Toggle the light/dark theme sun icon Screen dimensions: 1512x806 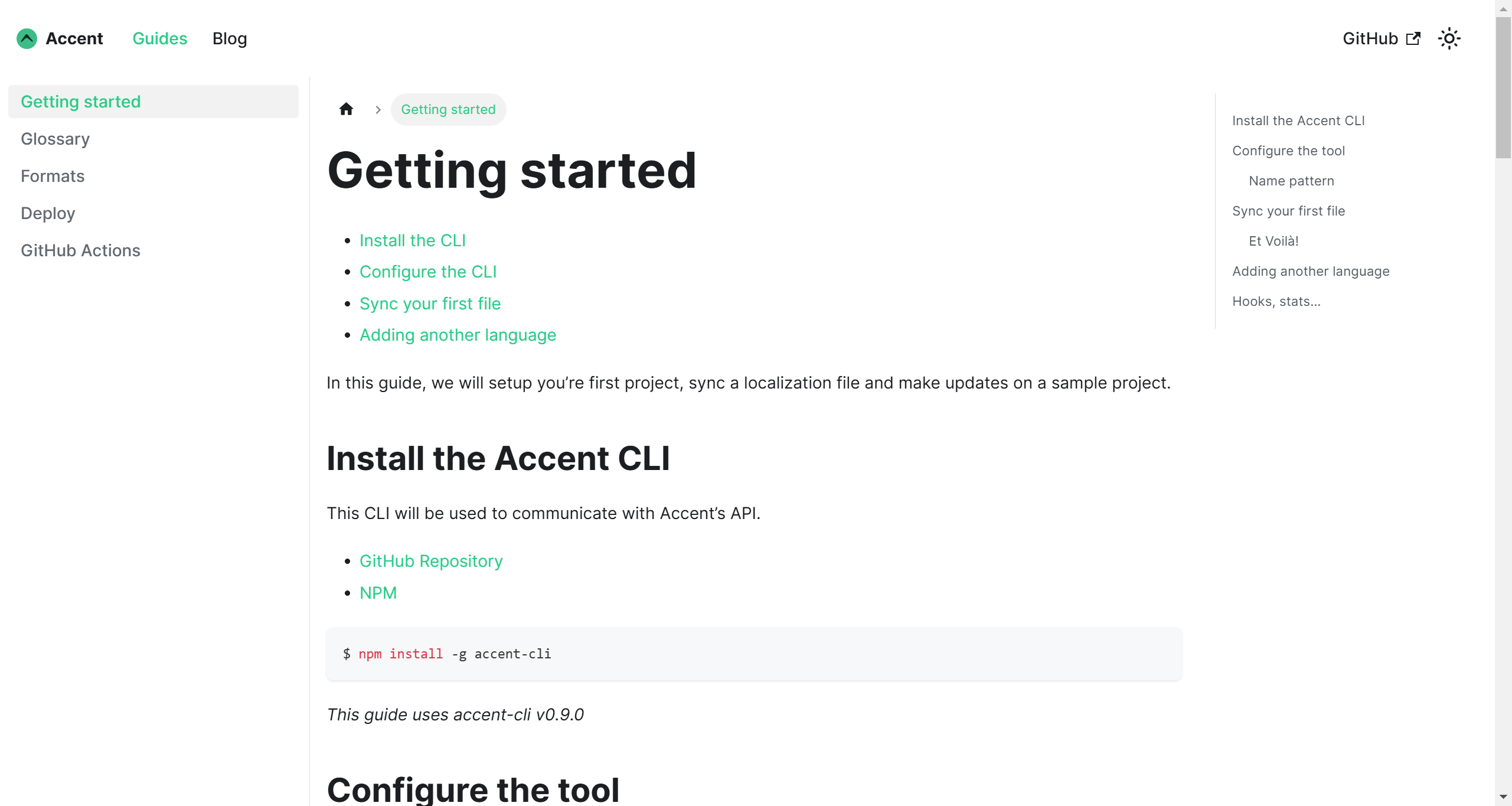pos(1449,39)
